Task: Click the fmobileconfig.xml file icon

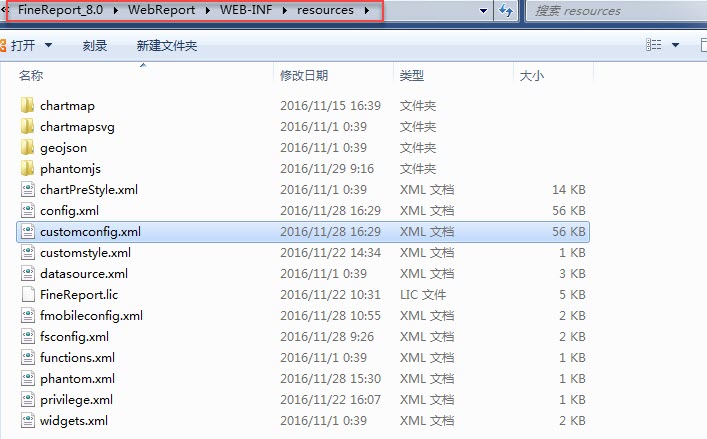Action: (28, 316)
